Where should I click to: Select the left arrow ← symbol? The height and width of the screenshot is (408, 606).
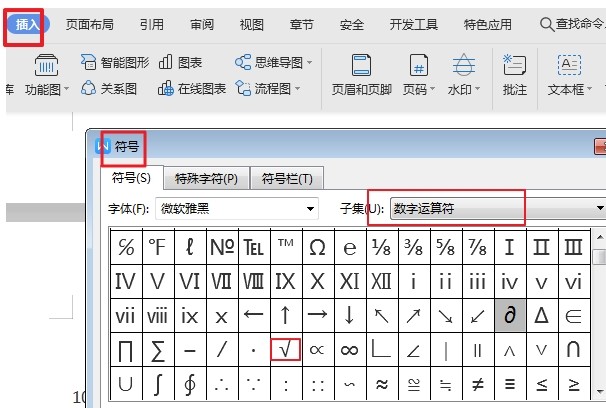point(254,315)
